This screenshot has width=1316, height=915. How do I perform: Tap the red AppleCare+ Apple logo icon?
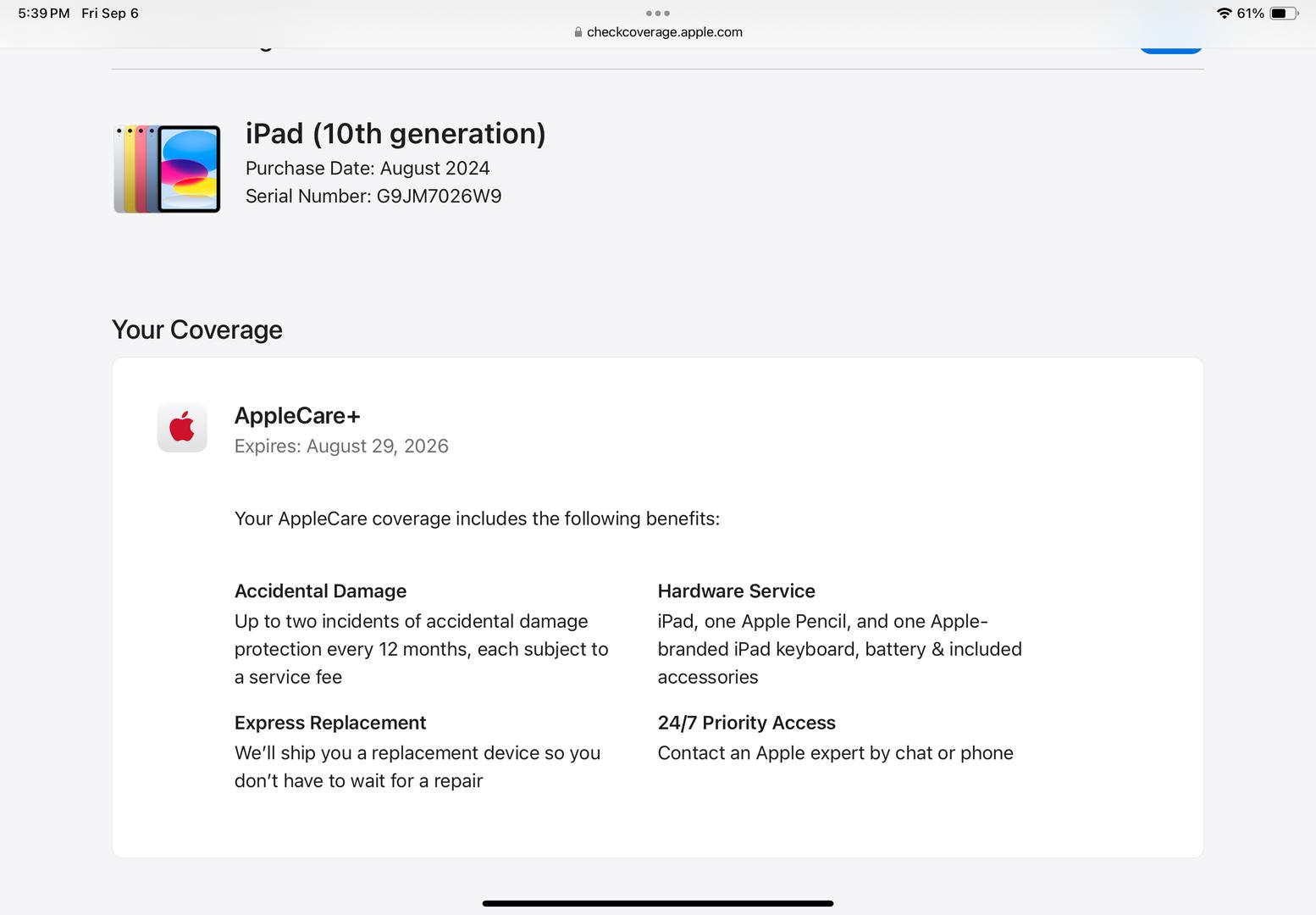182,427
